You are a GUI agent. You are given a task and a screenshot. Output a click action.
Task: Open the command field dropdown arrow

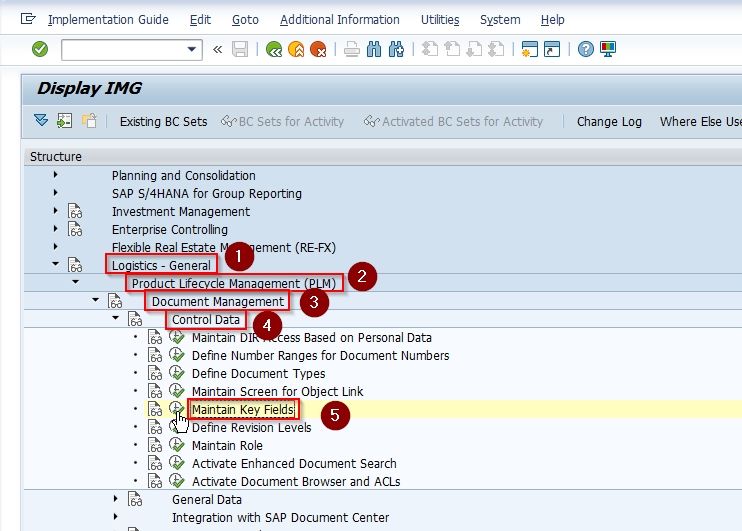[x=192, y=49]
